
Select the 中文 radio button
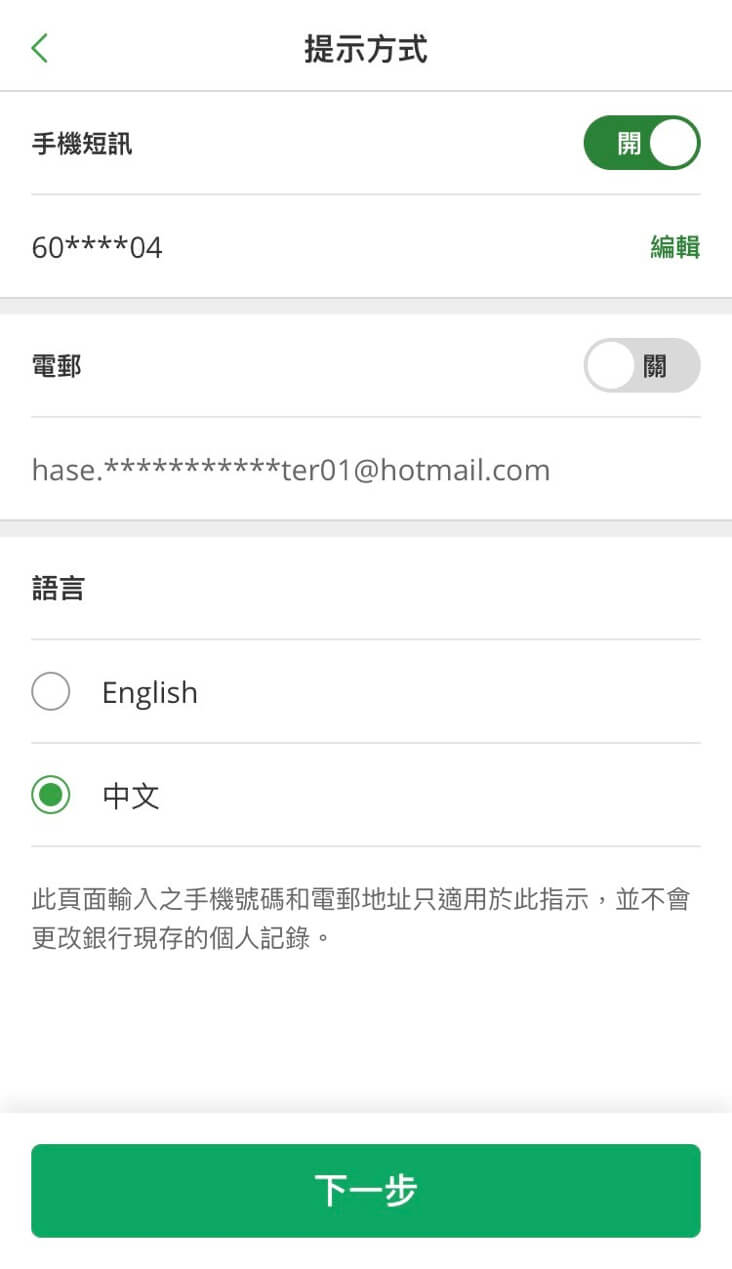tap(51, 796)
